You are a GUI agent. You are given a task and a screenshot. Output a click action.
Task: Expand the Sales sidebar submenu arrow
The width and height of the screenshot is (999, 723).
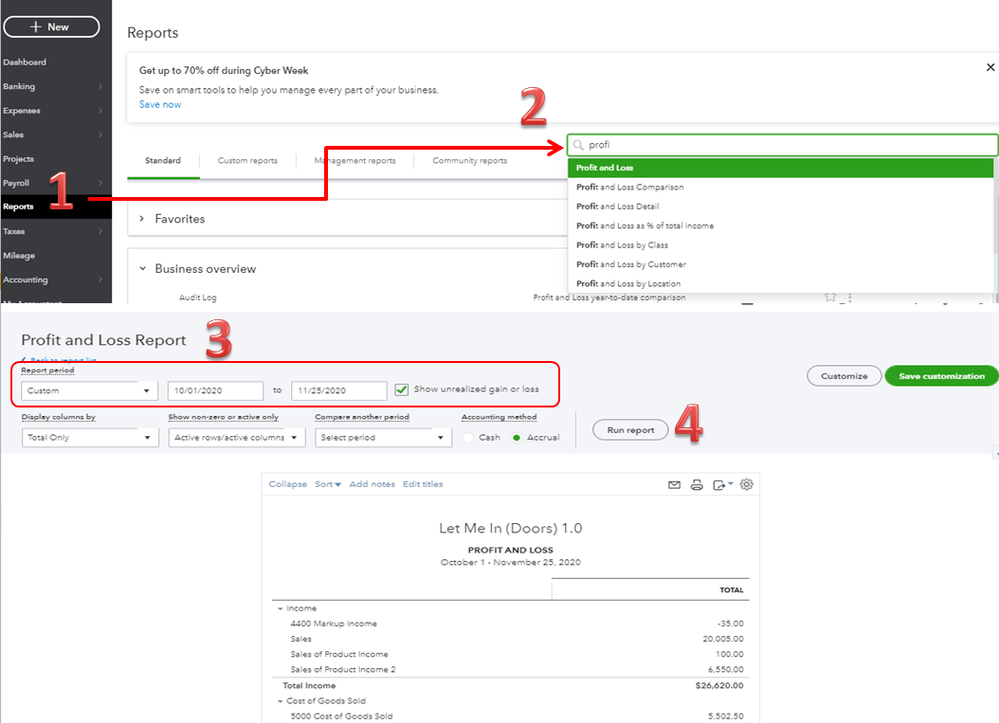tap(100, 134)
